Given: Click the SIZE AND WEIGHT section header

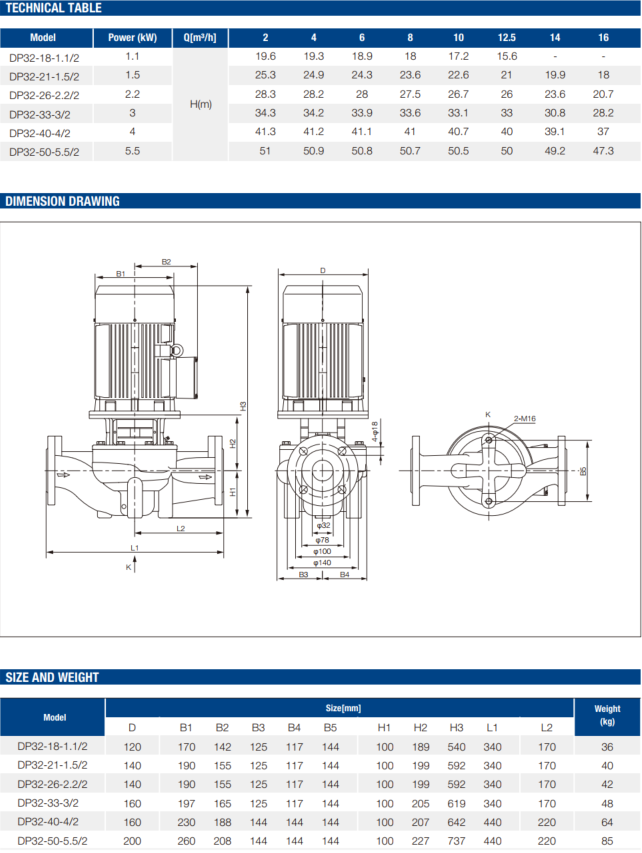Looking at the screenshot, I should pos(52,677).
